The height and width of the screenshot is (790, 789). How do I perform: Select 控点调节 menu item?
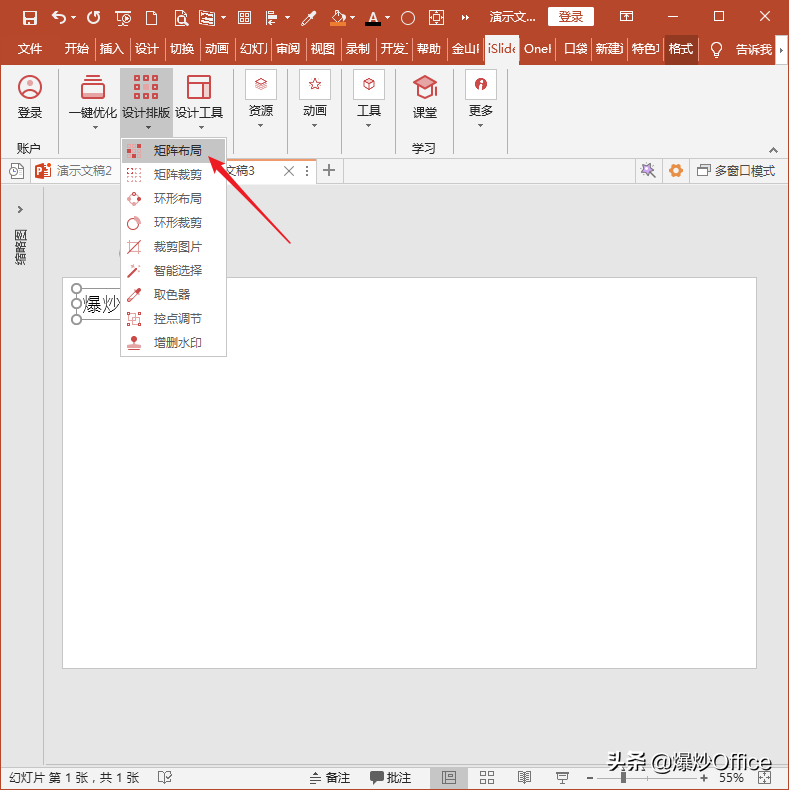173,318
